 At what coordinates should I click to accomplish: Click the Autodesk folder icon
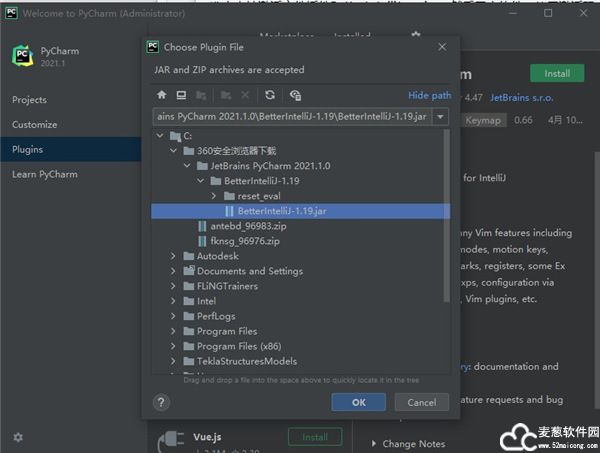189,256
